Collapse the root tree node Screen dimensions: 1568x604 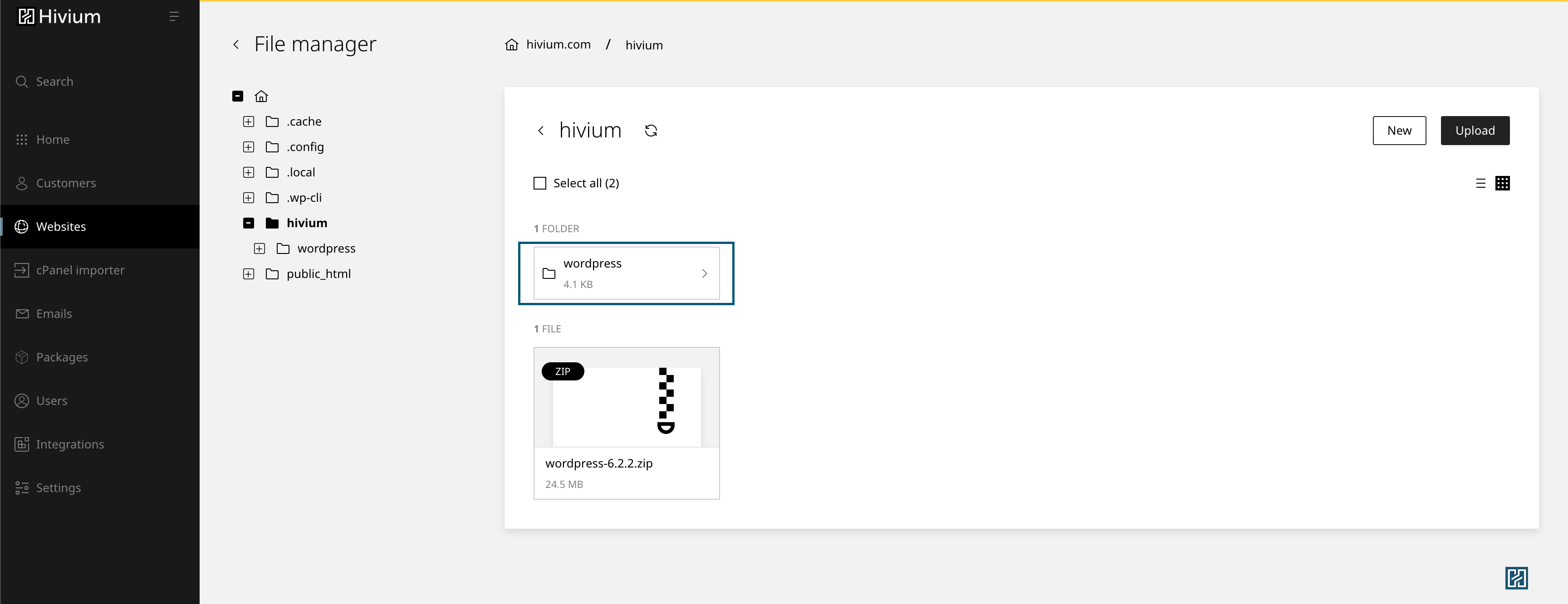pyautogui.click(x=238, y=96)
